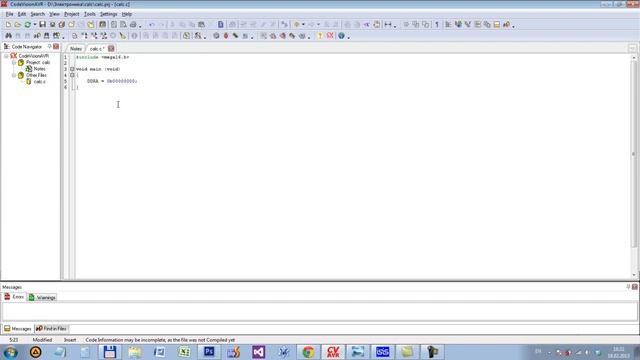Open CodeVisionAVR taskbar button
The image size is (640, 360).
333,352
